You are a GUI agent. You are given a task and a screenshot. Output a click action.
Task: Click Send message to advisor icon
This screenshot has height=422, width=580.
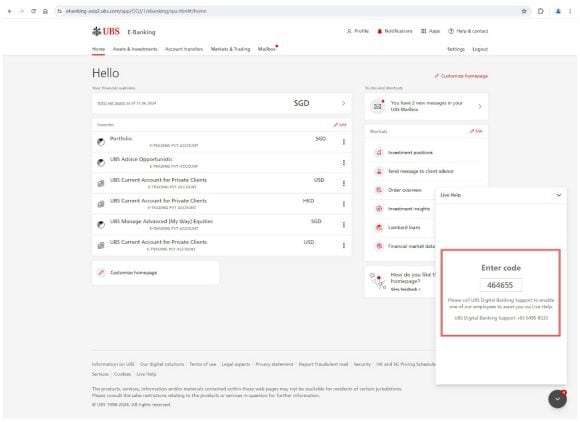click(379, 171)
